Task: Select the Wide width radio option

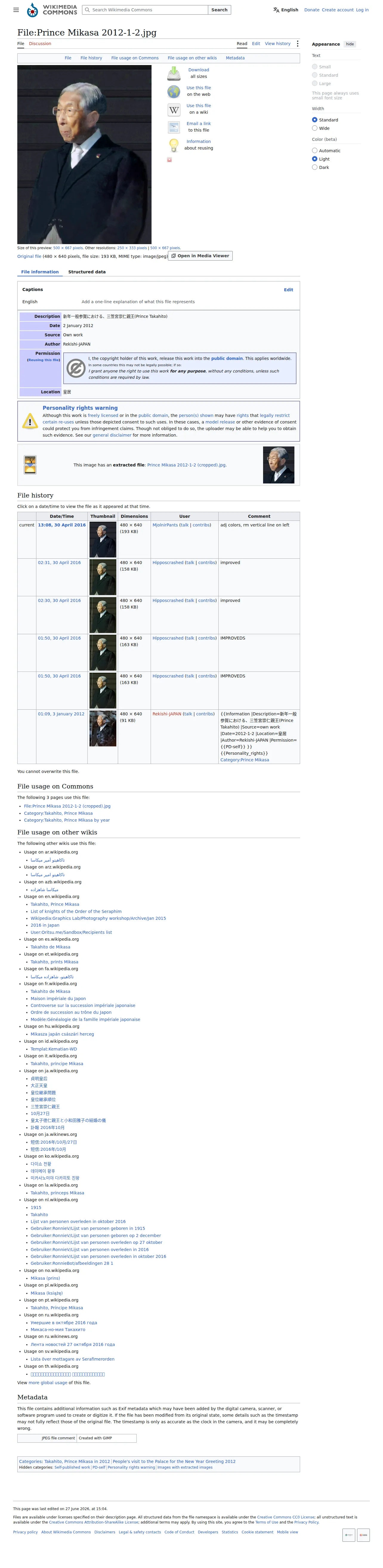Action: (314, 128)
